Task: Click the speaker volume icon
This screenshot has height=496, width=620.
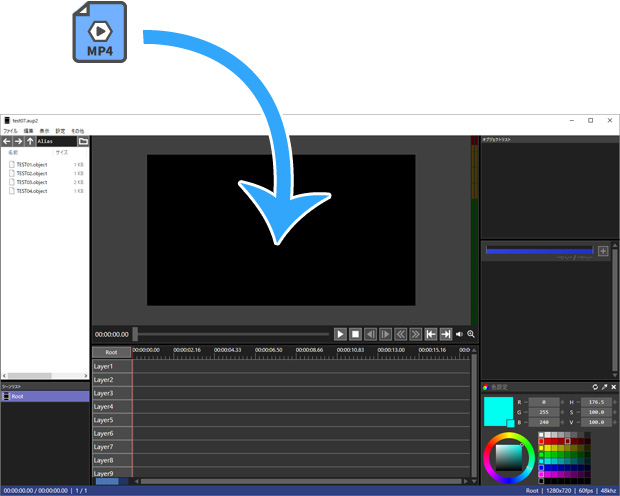Action: coord(460,334)
